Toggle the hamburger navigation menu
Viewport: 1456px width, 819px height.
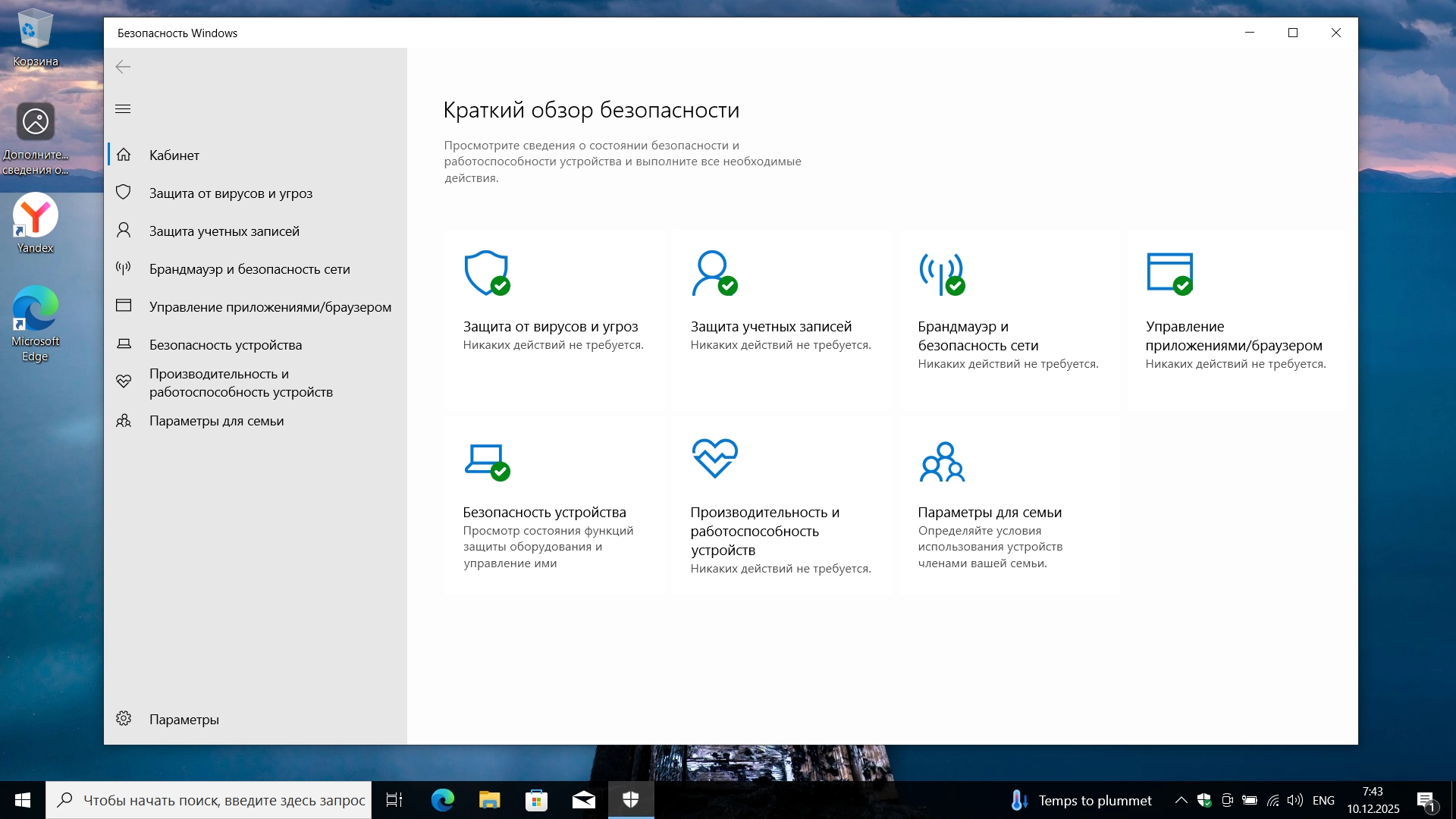tap(123, 109)
